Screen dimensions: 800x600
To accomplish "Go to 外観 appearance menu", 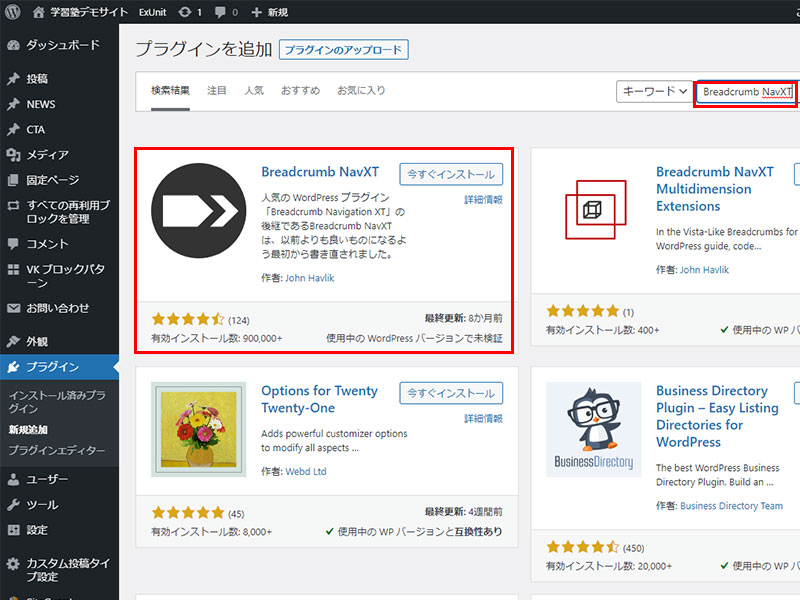I will 37,342.
